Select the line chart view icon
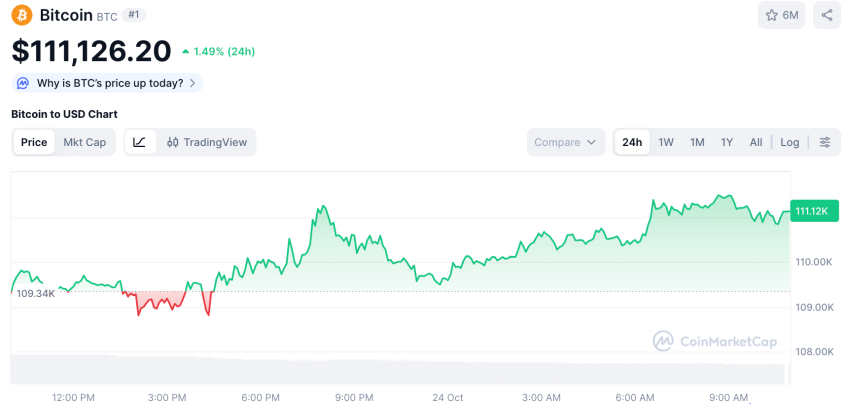 click(139, 142)
